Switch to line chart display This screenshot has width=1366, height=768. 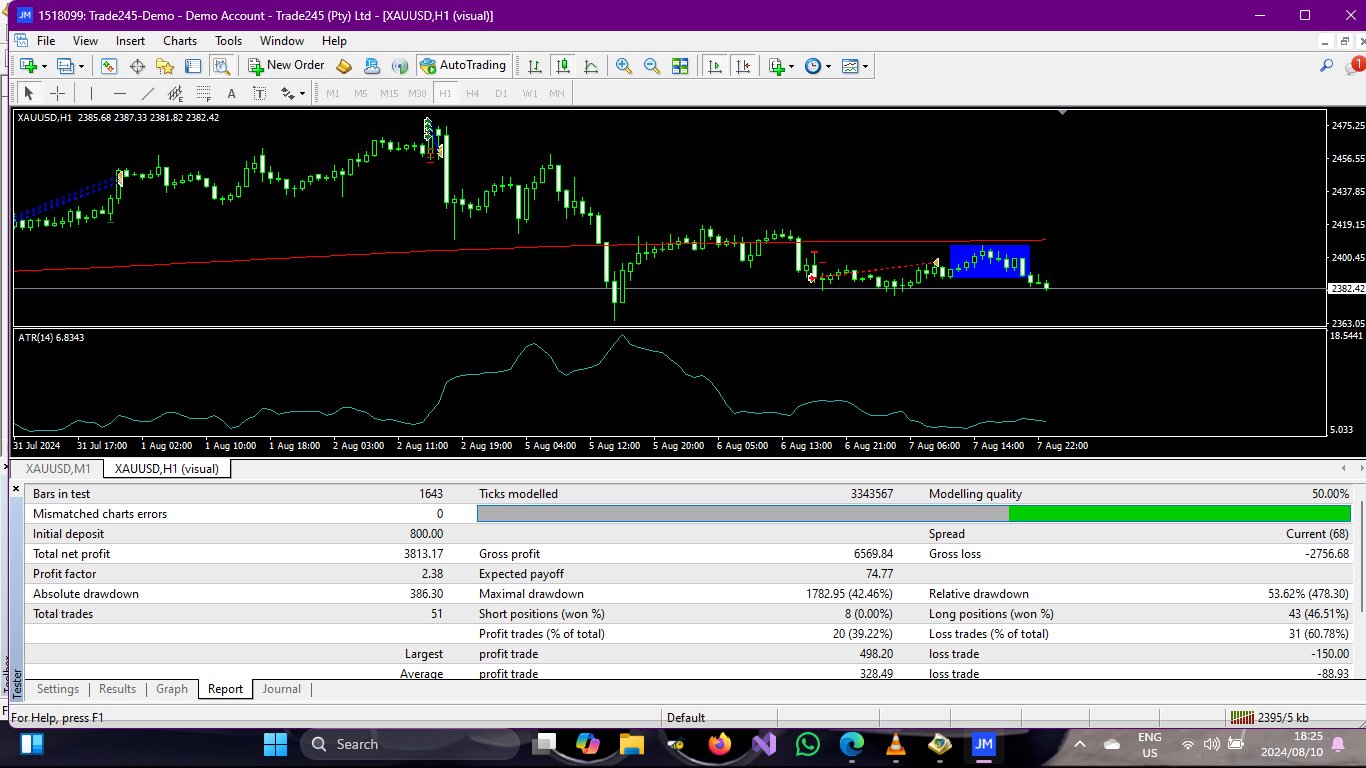591,66
